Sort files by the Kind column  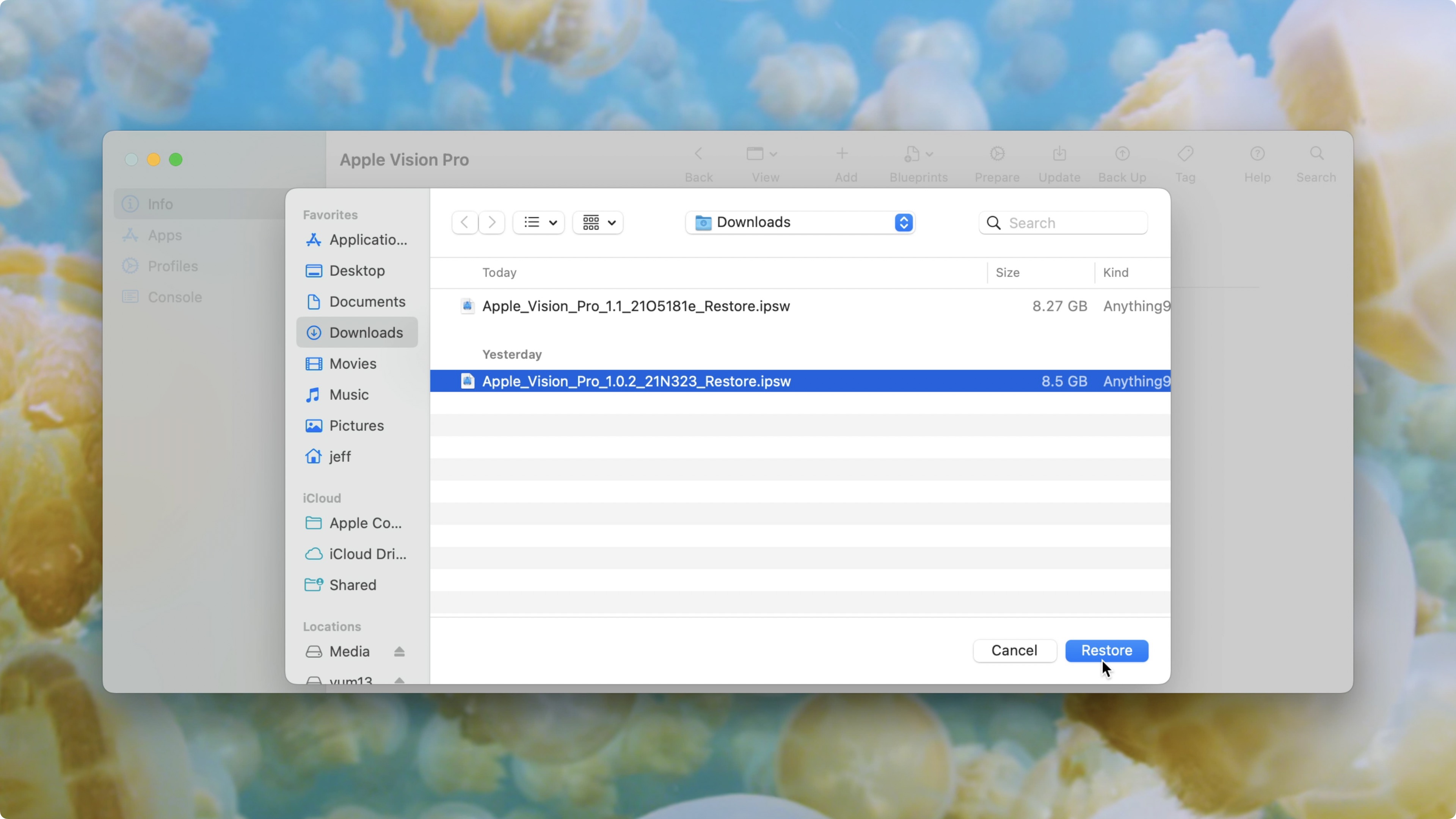[x=1116, y=273]
